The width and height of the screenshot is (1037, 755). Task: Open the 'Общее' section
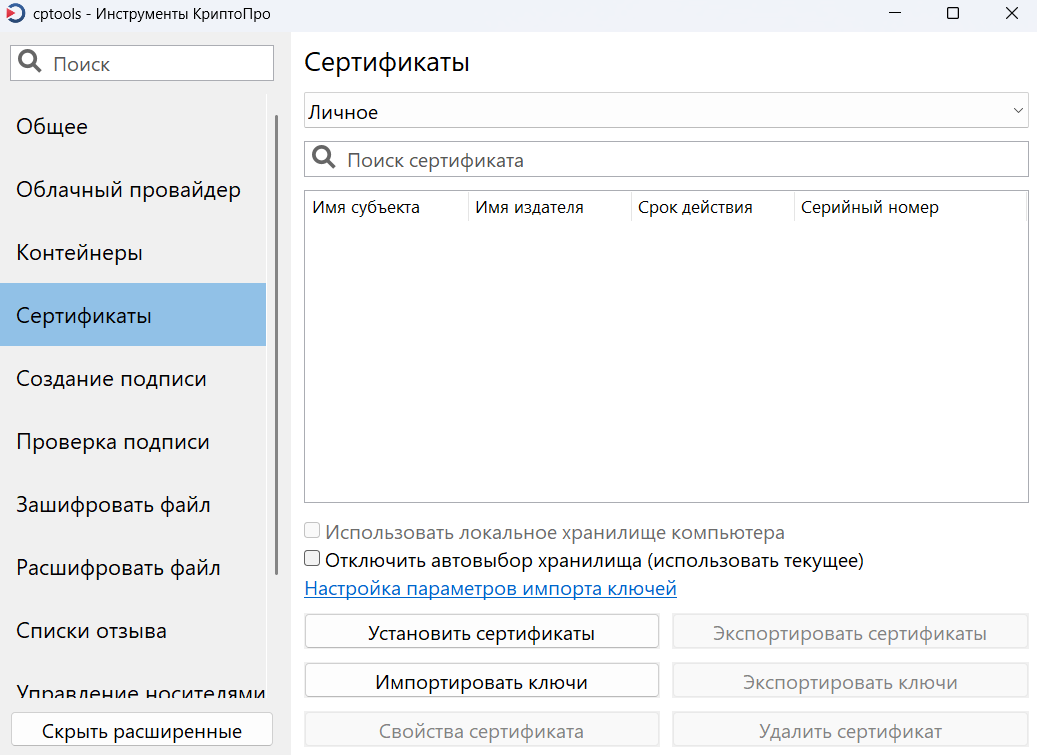[52, 127]
